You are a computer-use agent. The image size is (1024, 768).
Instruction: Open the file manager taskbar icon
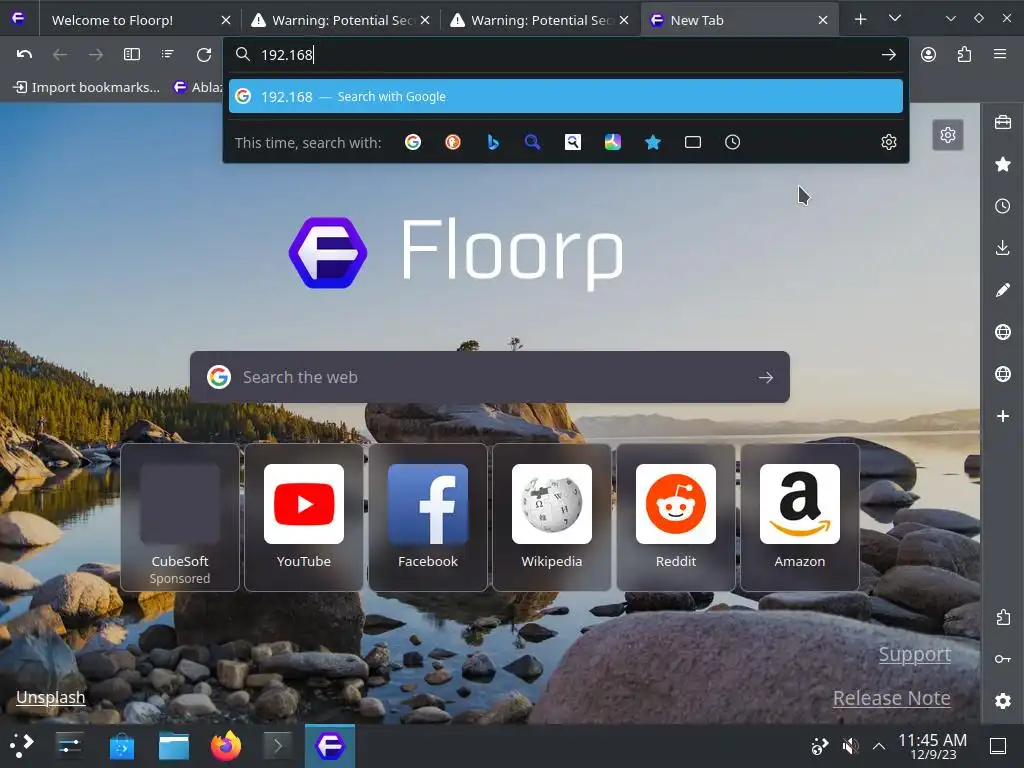(174, 746)
